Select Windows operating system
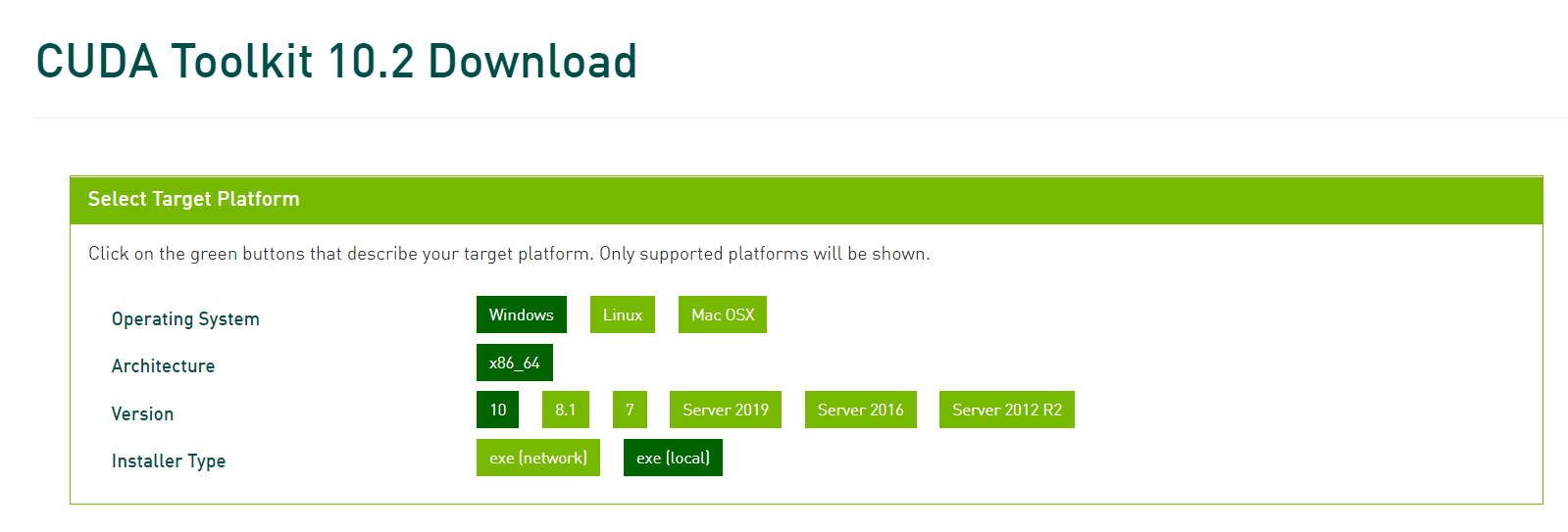The width and height of the screenshot is (1568, 532). 522,314
